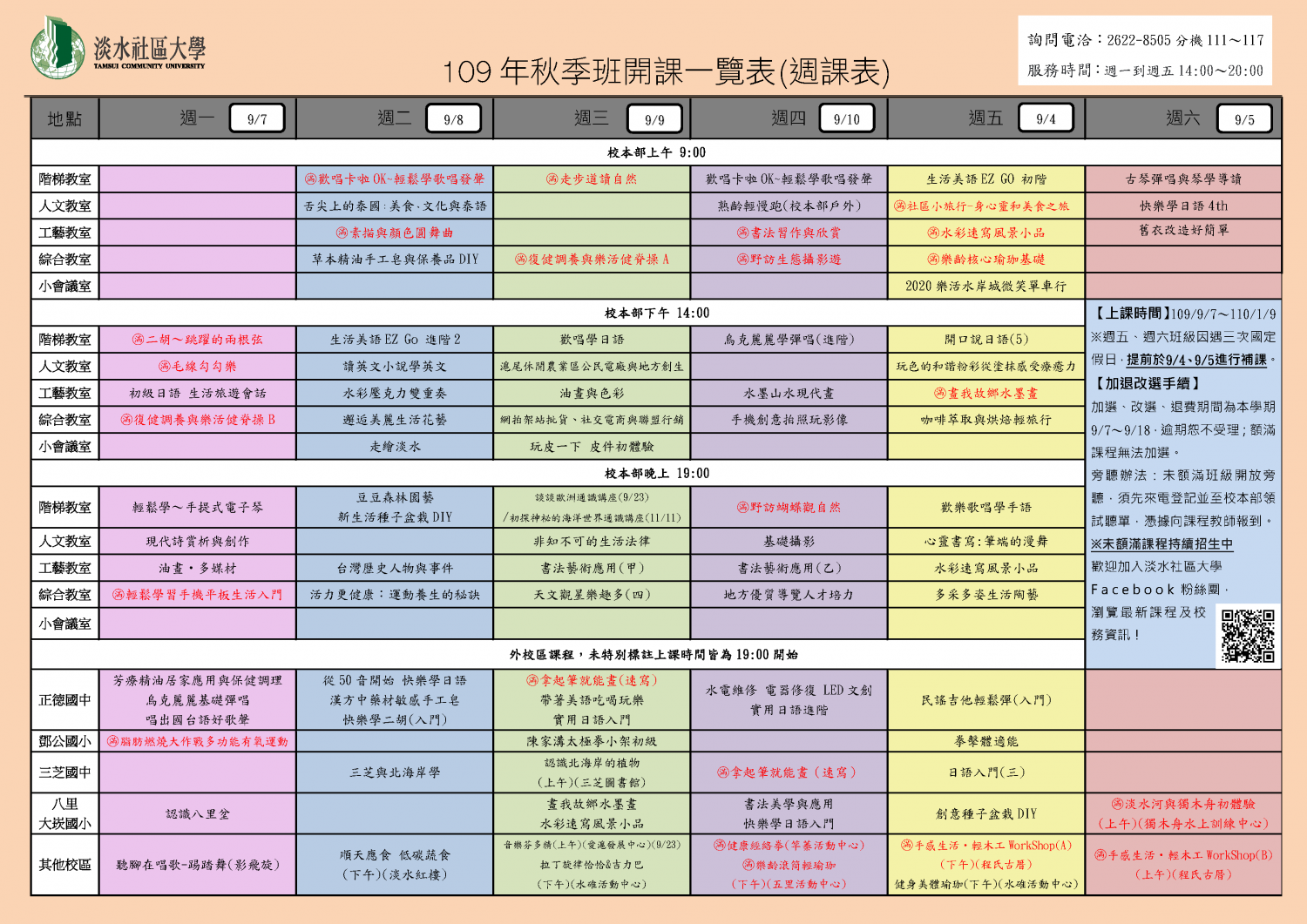1307x924 pixels.
Task: Select the 古琴彈唱與琴學導讀 course cell
Action: click(x=1182, y=179)
